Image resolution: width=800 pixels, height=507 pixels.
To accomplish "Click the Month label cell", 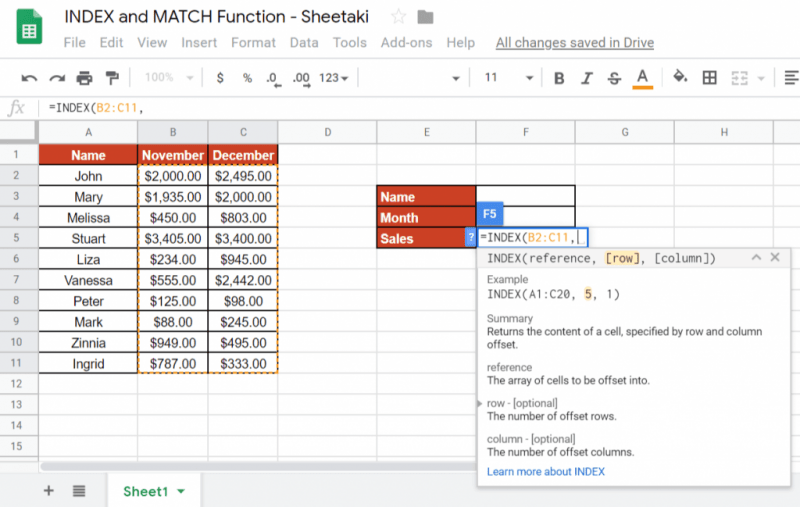I will [x=426, y=218].
